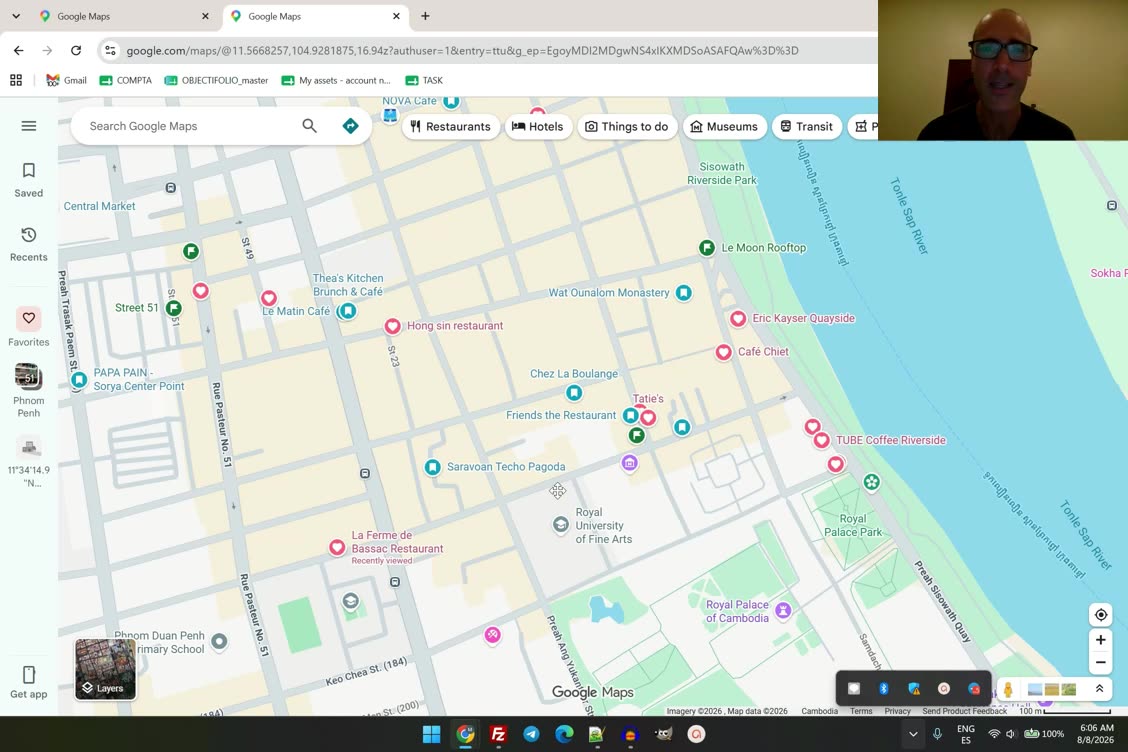
Task: Open the Layers map type thumbnail
Action: click(105, 669)
